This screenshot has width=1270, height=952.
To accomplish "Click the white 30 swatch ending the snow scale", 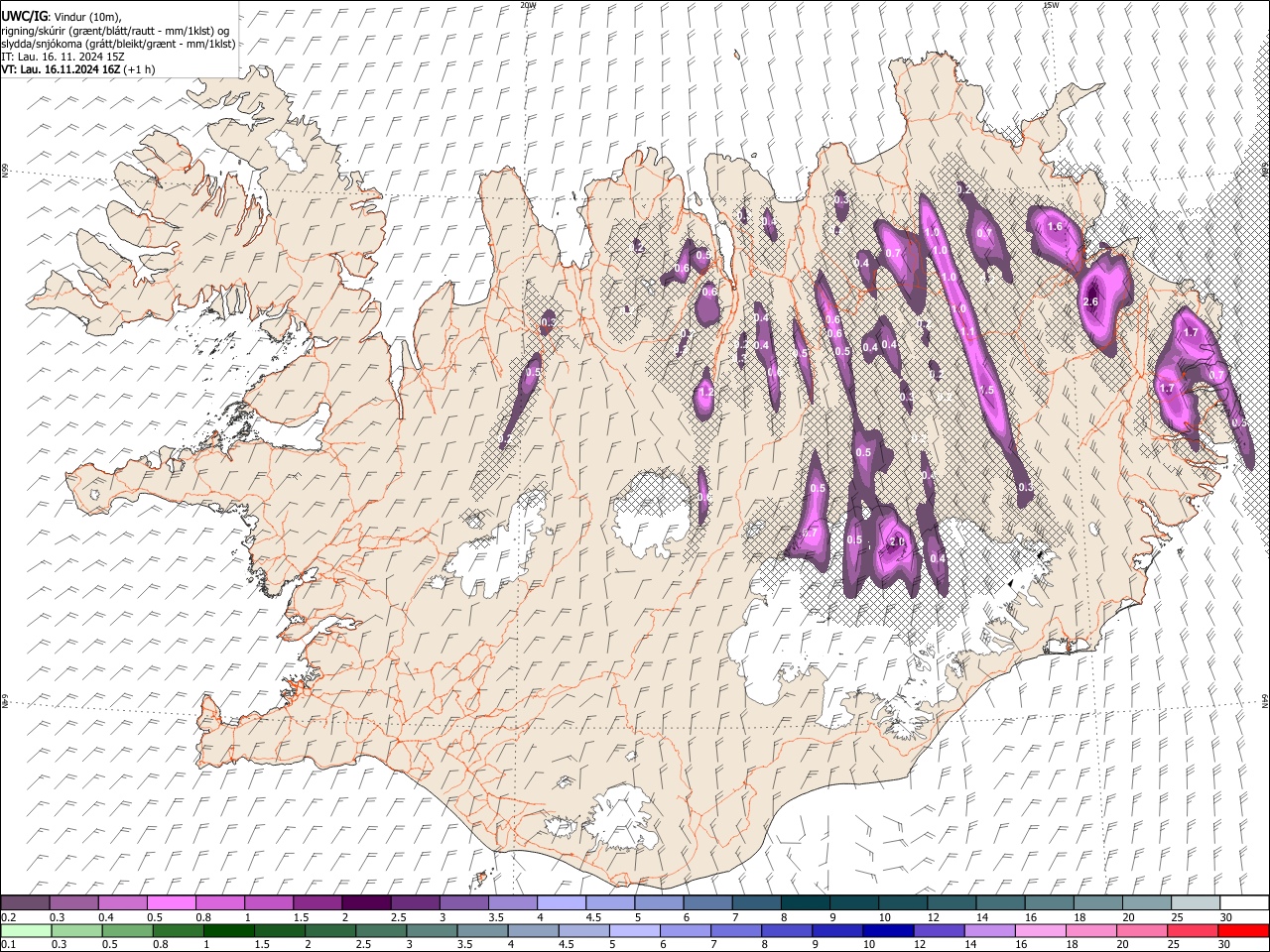I will 1244,902.
